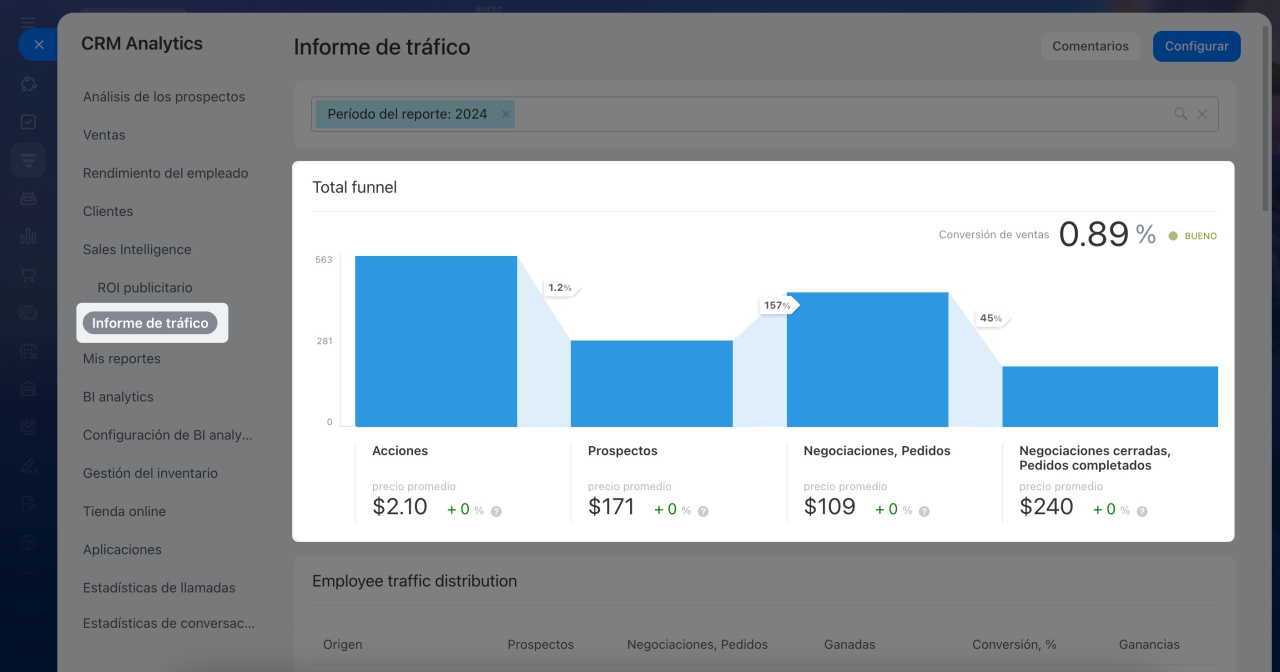
Task: Click the help icon next to Acciones percentage
Action: pyautogui.click(x=496, y=511)
